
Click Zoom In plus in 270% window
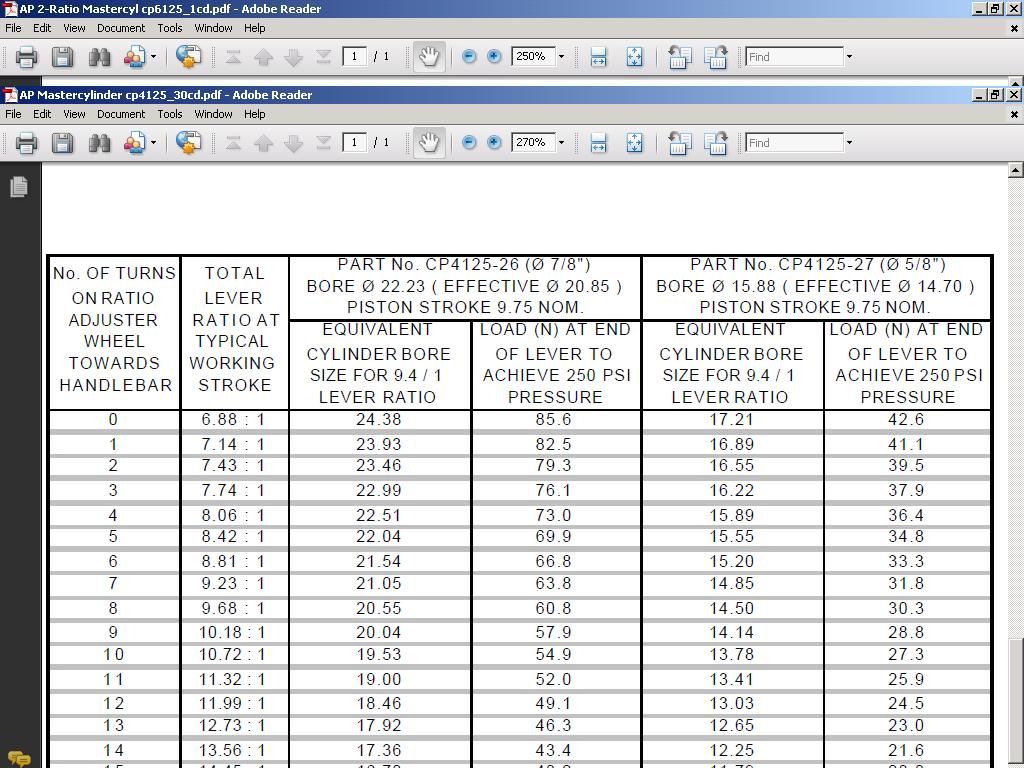(494, 143)
